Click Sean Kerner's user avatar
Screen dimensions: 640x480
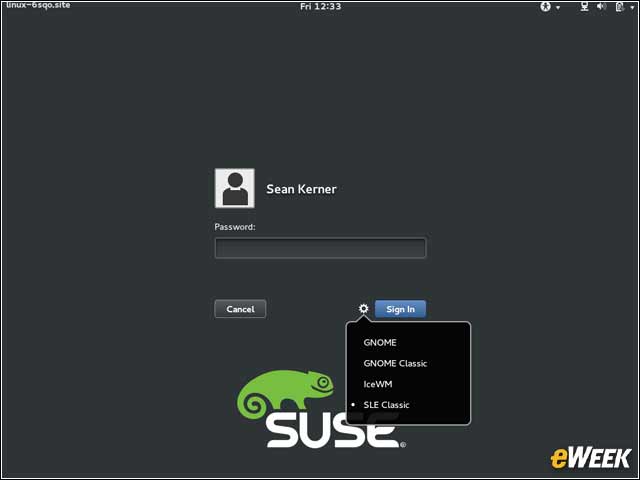235,188
